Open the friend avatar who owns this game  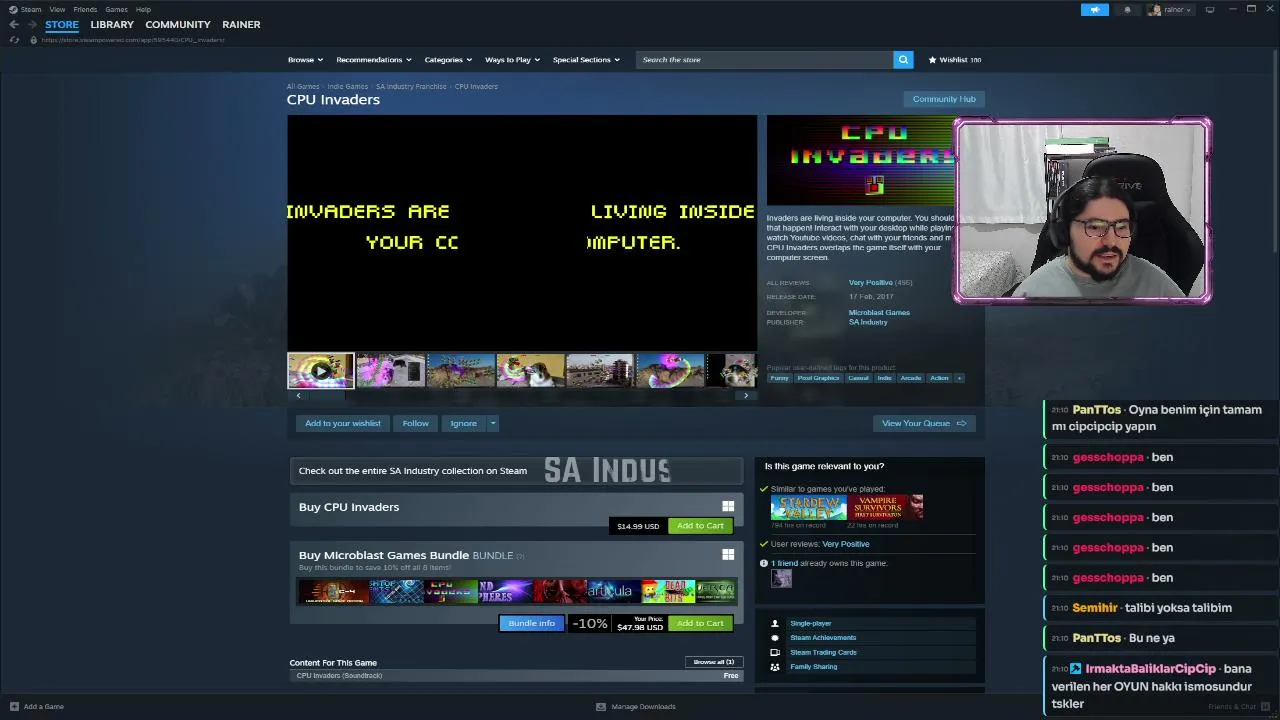point(781,579)
